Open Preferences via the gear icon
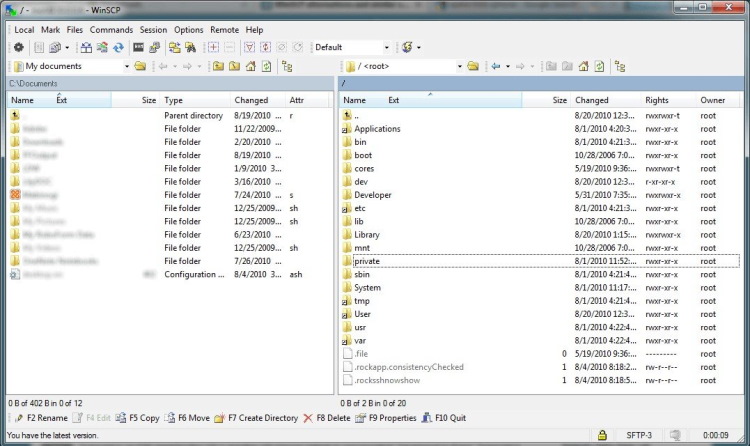Image resolution: width=750 pixels, height=446 pixels. pyautogui.click(x=19, y=47)
